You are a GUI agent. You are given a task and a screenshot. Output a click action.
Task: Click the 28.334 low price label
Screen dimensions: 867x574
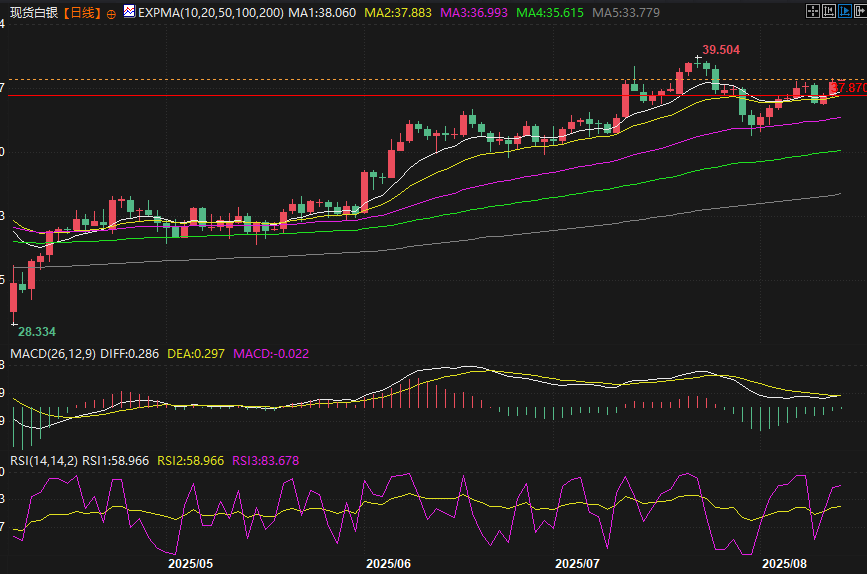[x=37, y=332]
